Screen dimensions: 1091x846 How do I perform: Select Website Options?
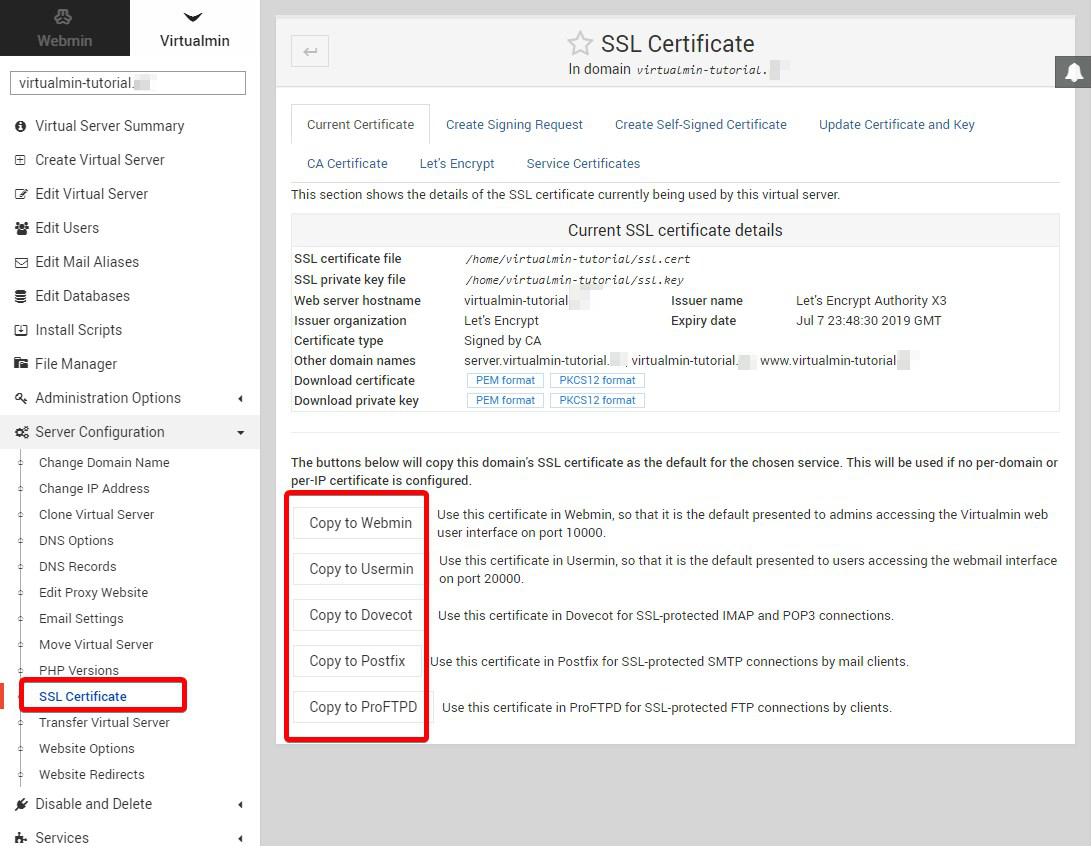coord(87,749)
